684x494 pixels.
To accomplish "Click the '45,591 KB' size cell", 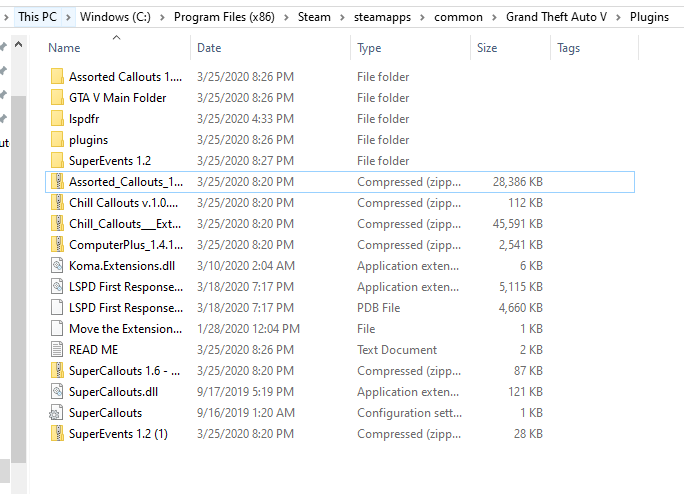I will pos(518,223).
